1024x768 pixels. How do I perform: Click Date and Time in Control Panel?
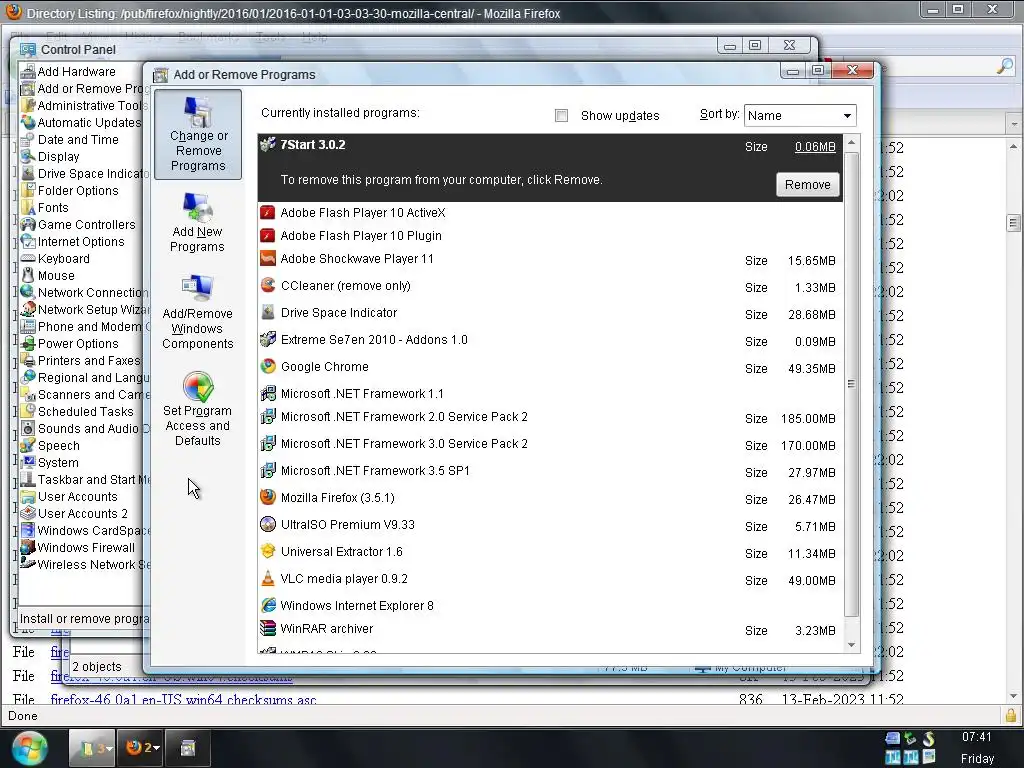70,140
